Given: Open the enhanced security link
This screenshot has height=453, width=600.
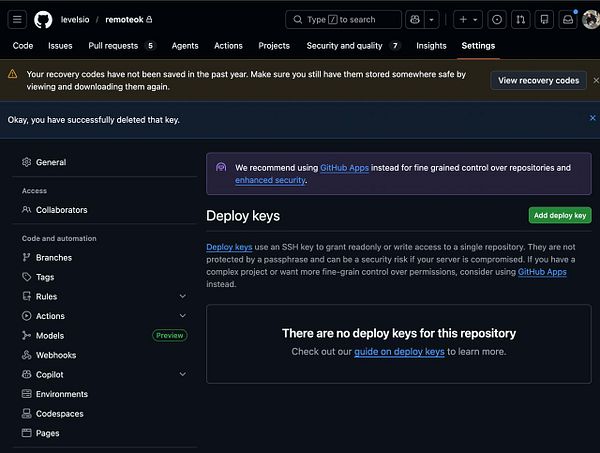Looking at the screenshot, I should pos(270,180).
